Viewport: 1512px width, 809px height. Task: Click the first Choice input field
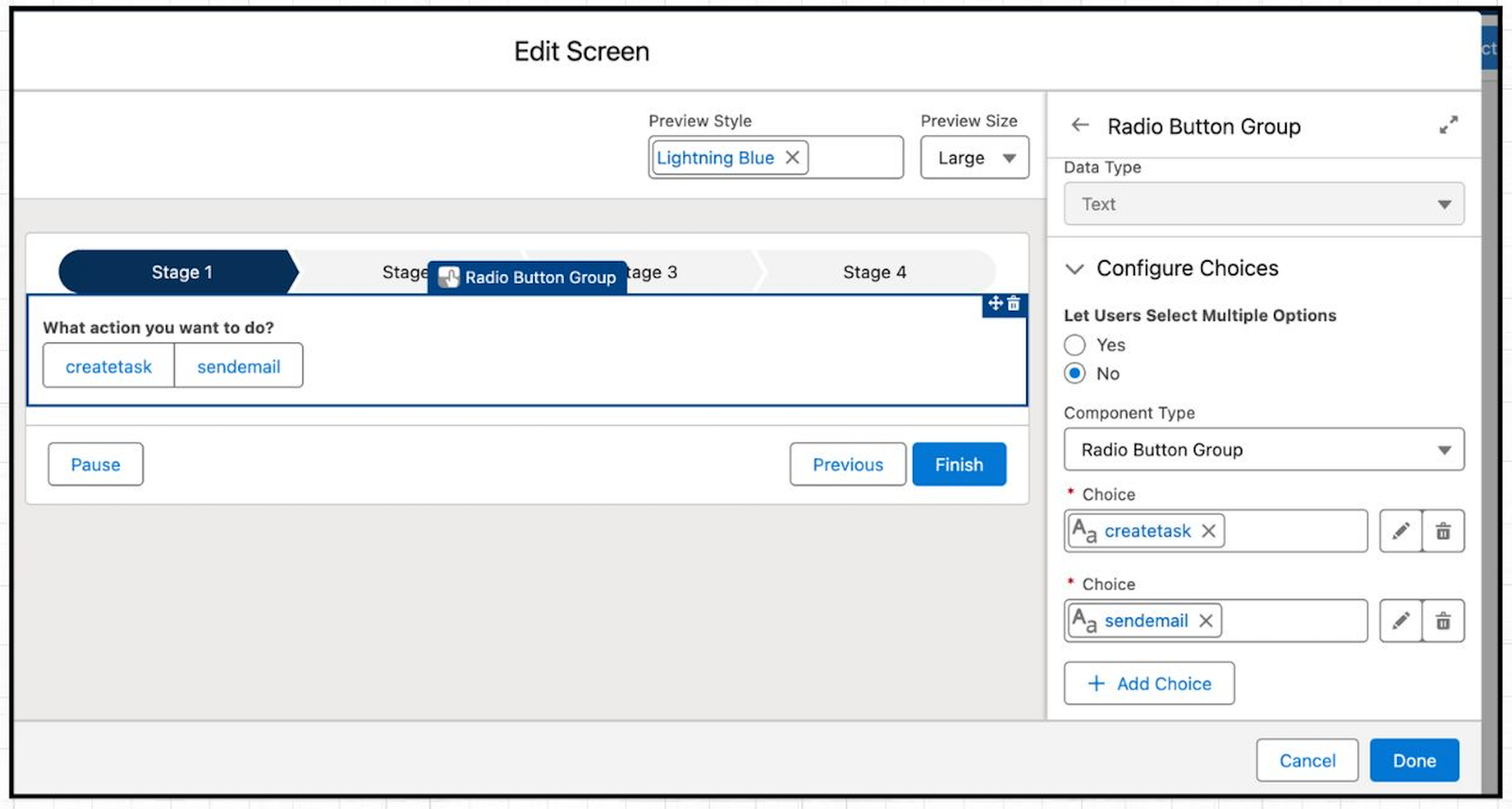pos(1215,531)
